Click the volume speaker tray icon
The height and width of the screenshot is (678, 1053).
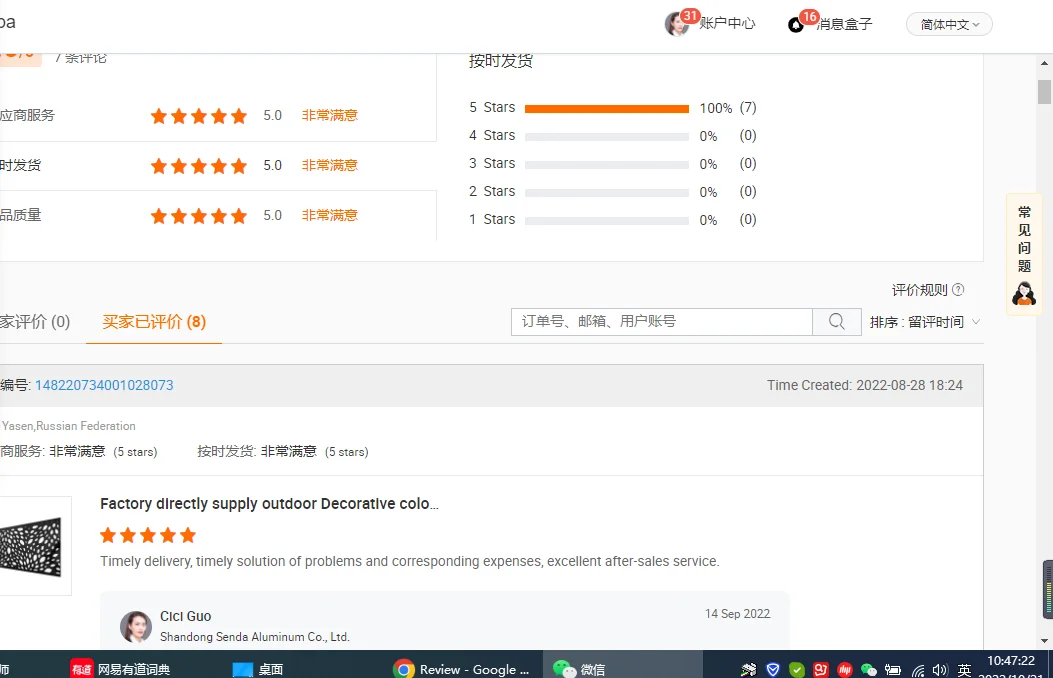940,670
